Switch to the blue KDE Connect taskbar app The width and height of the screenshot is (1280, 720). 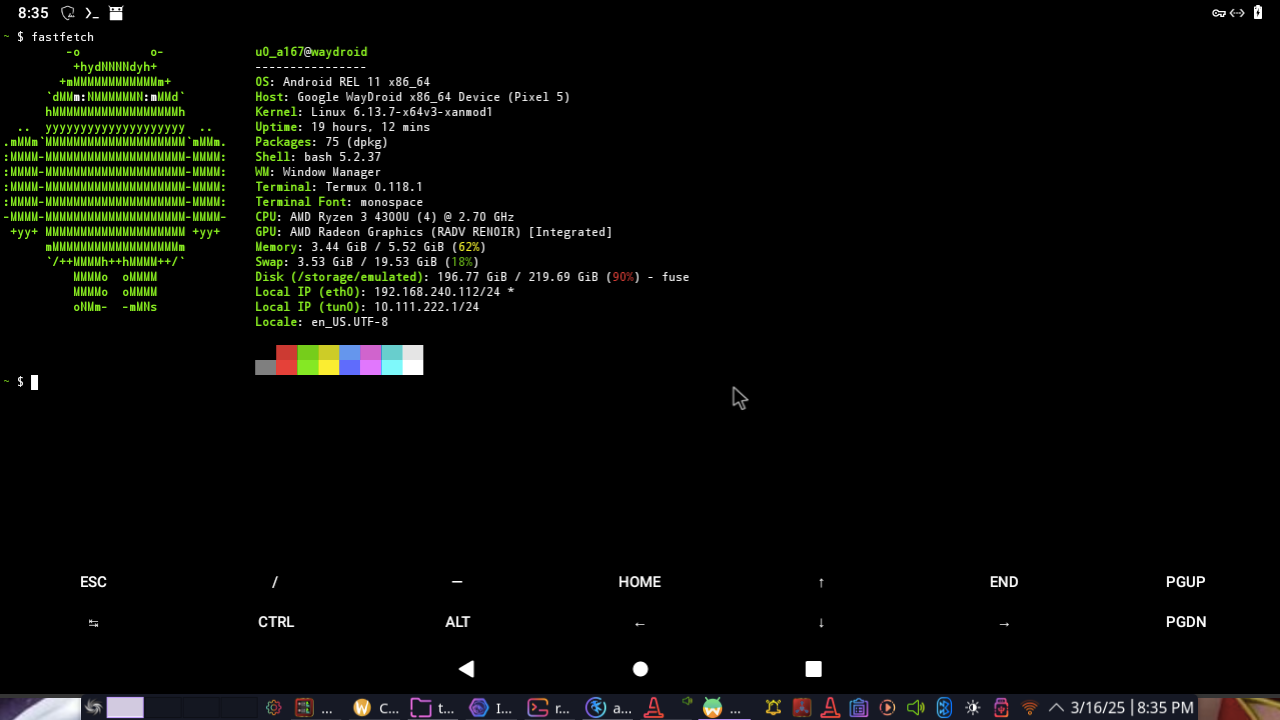pyautogui.click(x=596, y=708)
